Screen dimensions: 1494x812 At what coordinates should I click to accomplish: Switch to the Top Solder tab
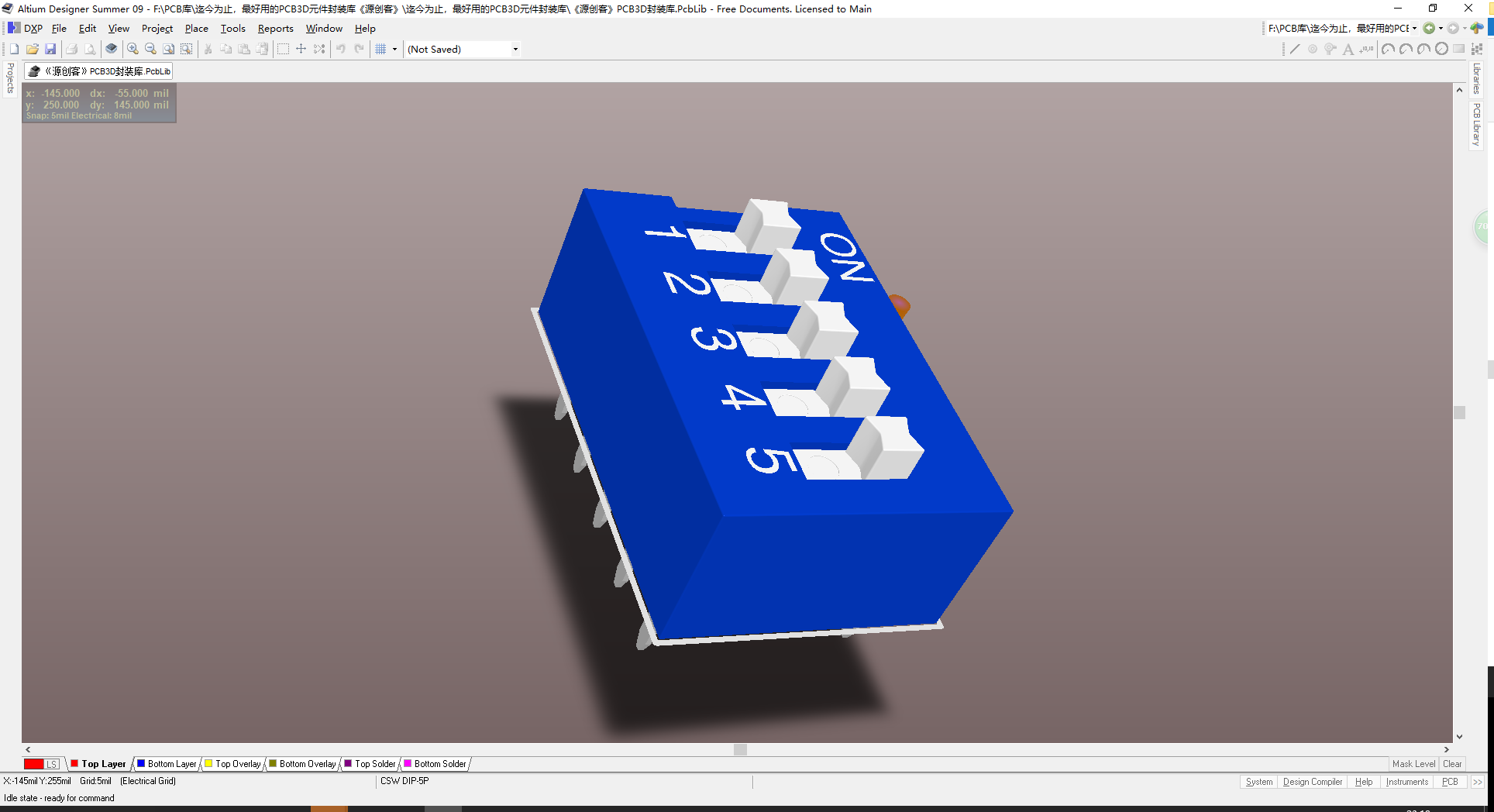pos(370,764)
